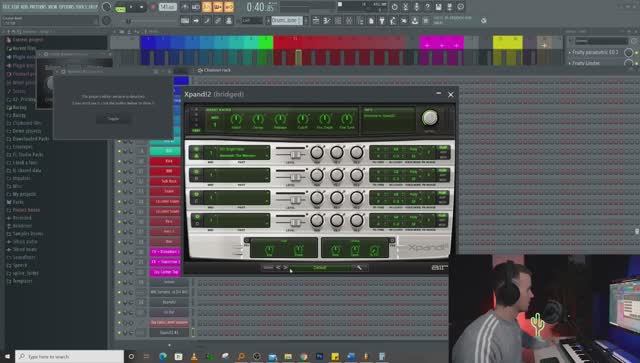Expand the Downloaded Packs folder
This screenshot has height=363, width=640.
(28, 139)
